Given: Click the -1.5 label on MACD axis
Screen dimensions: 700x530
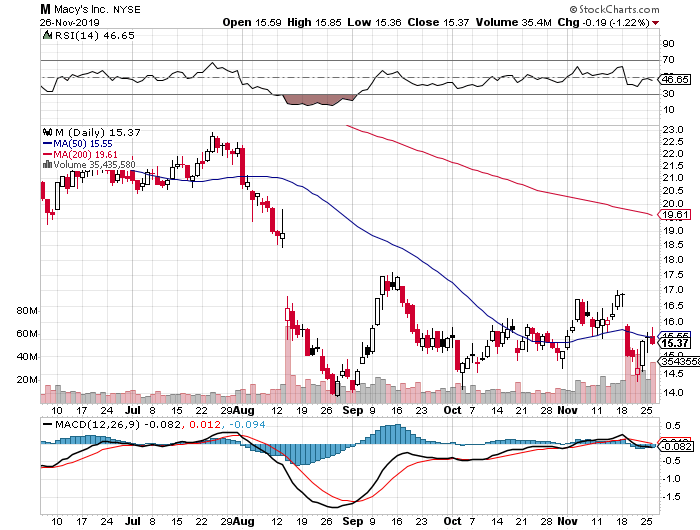Looking at the screenshot, I should coord(671,497).
